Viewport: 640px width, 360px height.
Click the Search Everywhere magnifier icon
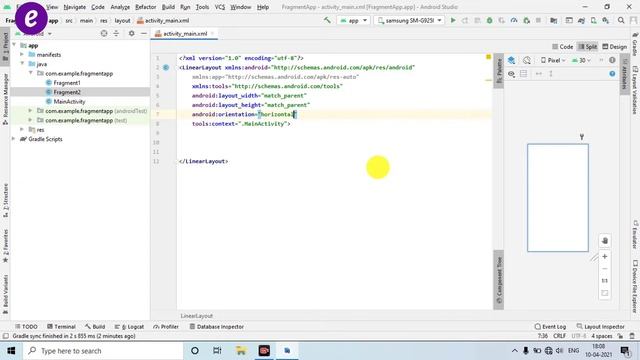[621, 20]
